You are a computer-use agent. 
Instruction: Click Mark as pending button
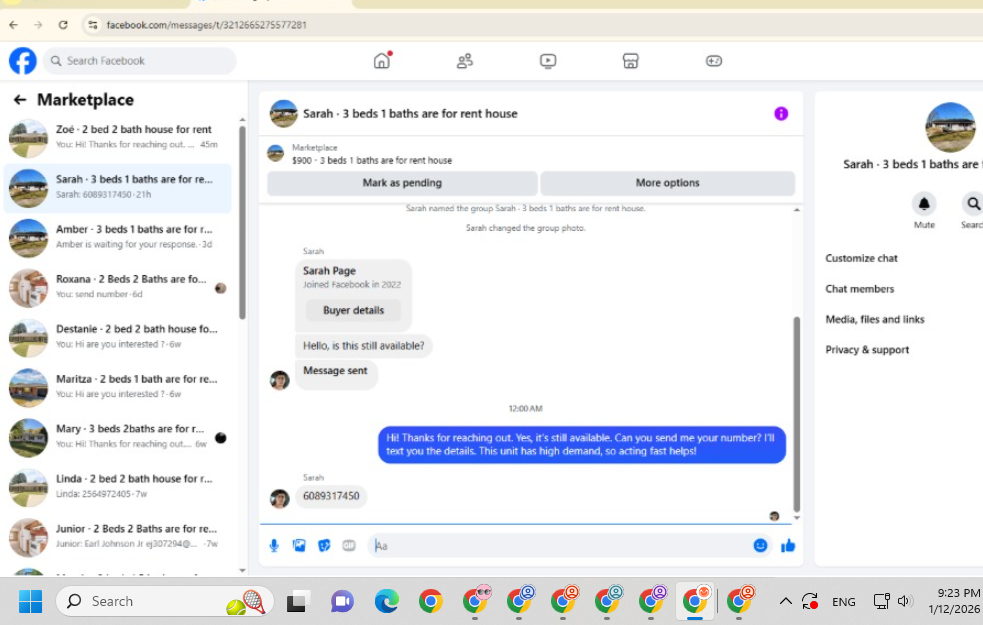(402, 183)
